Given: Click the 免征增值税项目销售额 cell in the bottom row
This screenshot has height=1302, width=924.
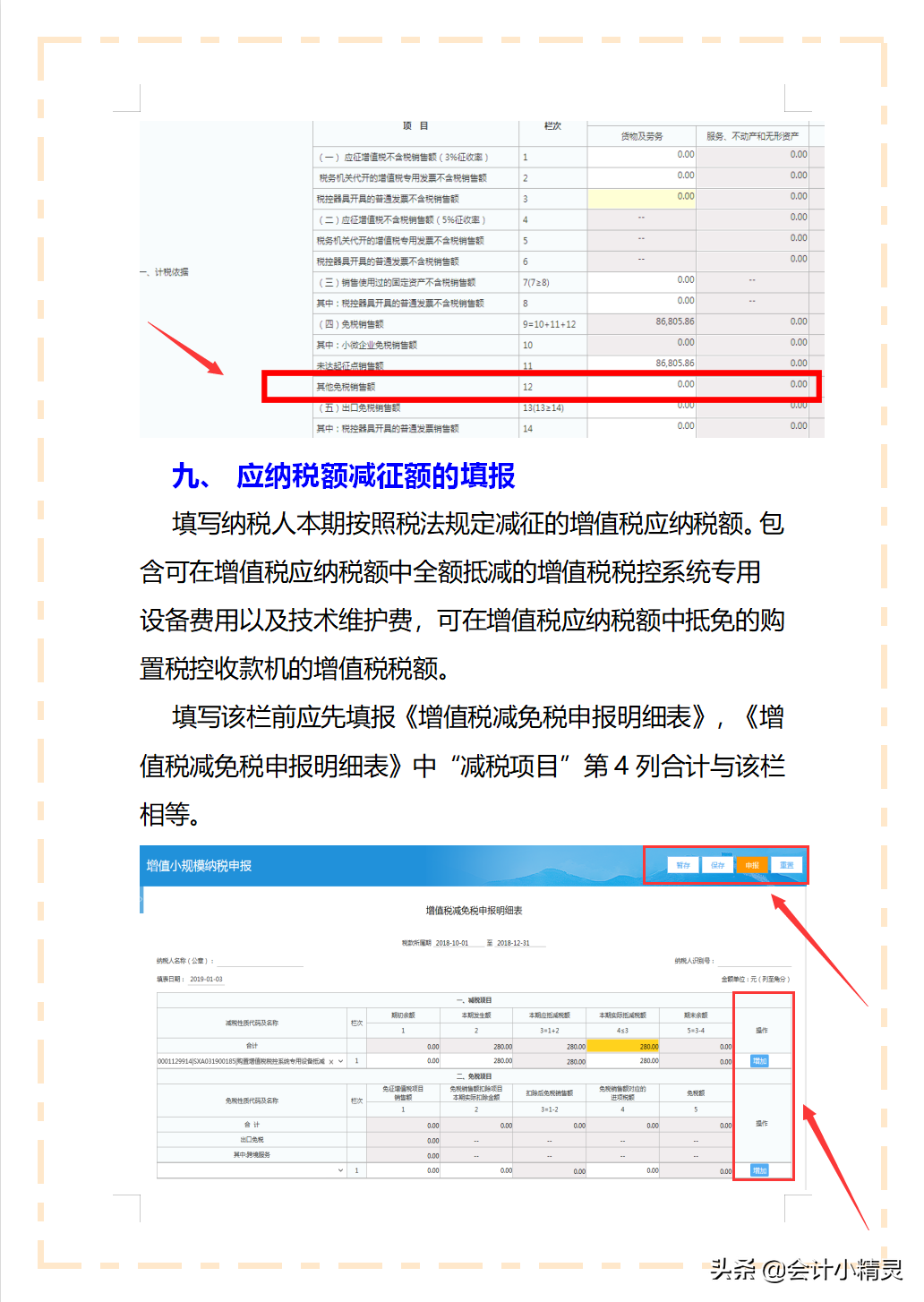Looking at the screenshot, I should point(404,1170).
